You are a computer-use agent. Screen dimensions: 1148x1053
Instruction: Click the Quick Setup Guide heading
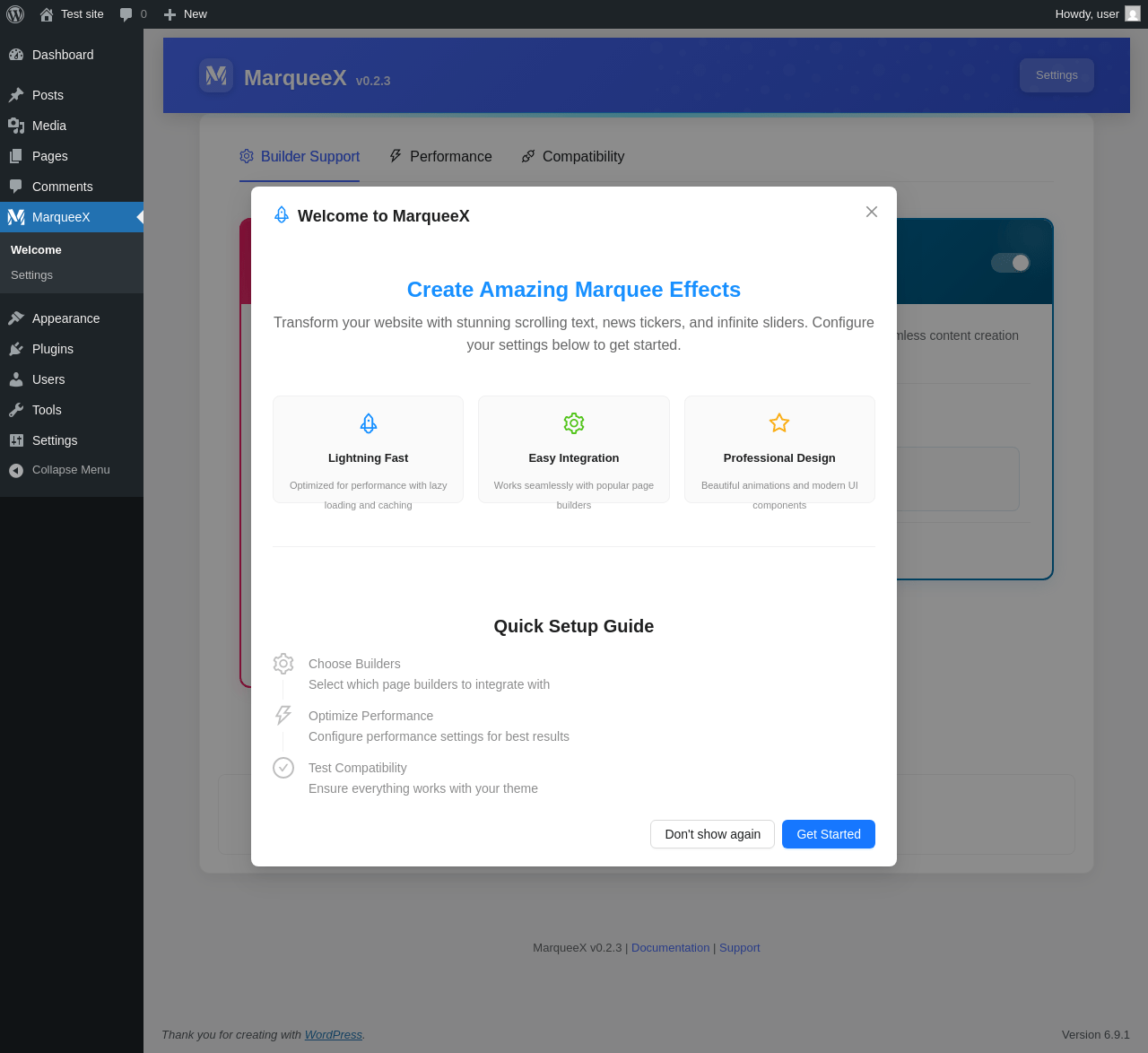click(x=574, y=626)
